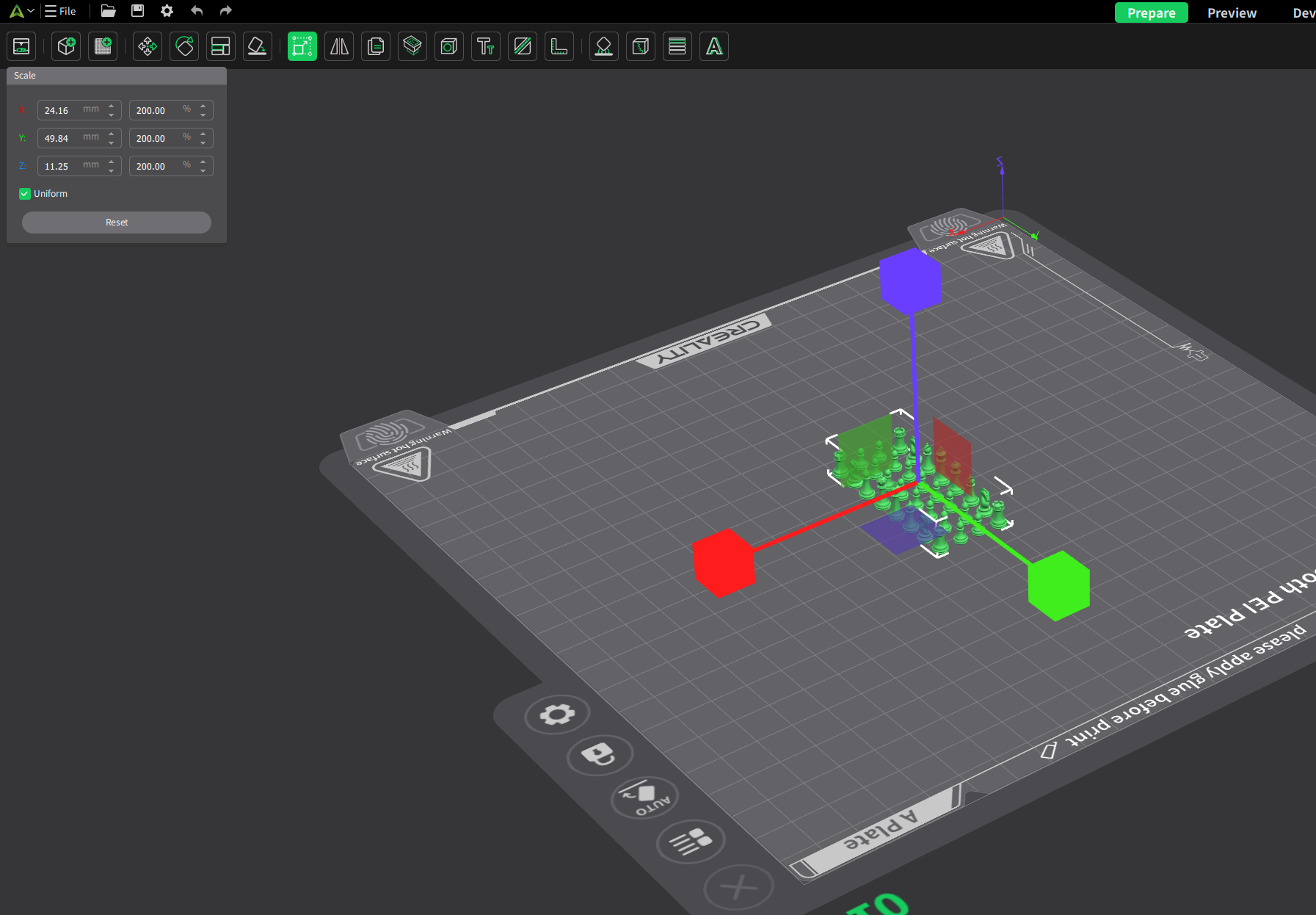Screen dimensions: 1316x915
Task: Select the Rotate tool
Action: point(184,47)
